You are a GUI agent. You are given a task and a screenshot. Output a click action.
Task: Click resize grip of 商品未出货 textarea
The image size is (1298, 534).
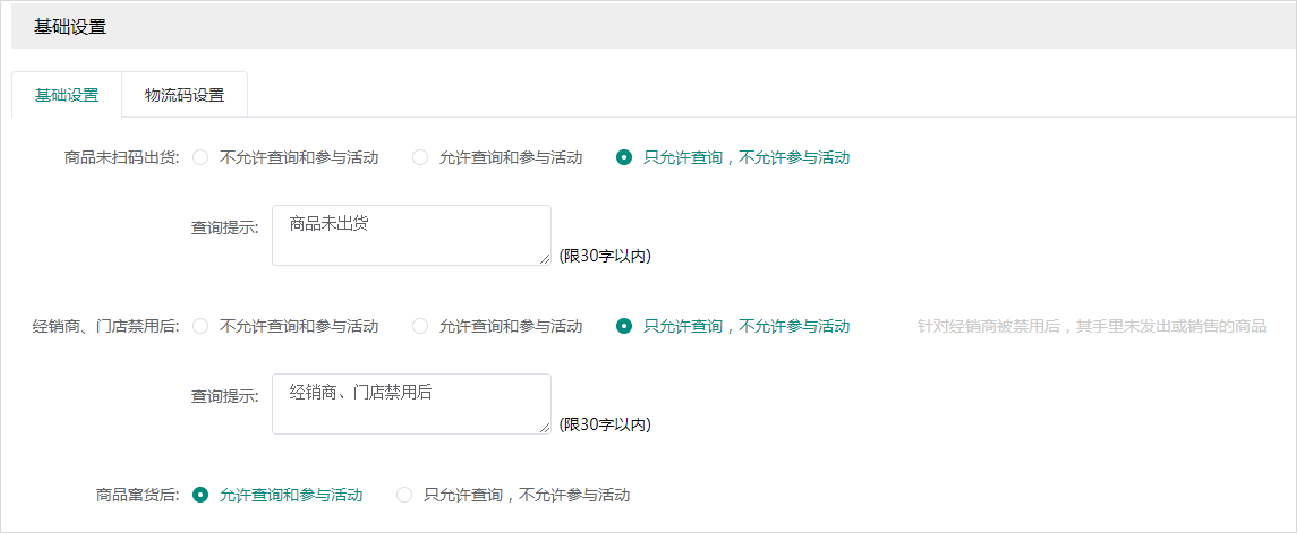[x=545, y=260]
